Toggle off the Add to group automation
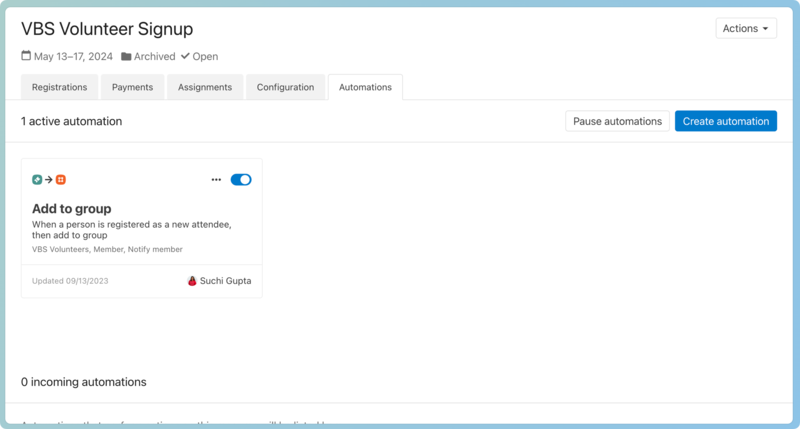The image size is (800, 429). 241,180
